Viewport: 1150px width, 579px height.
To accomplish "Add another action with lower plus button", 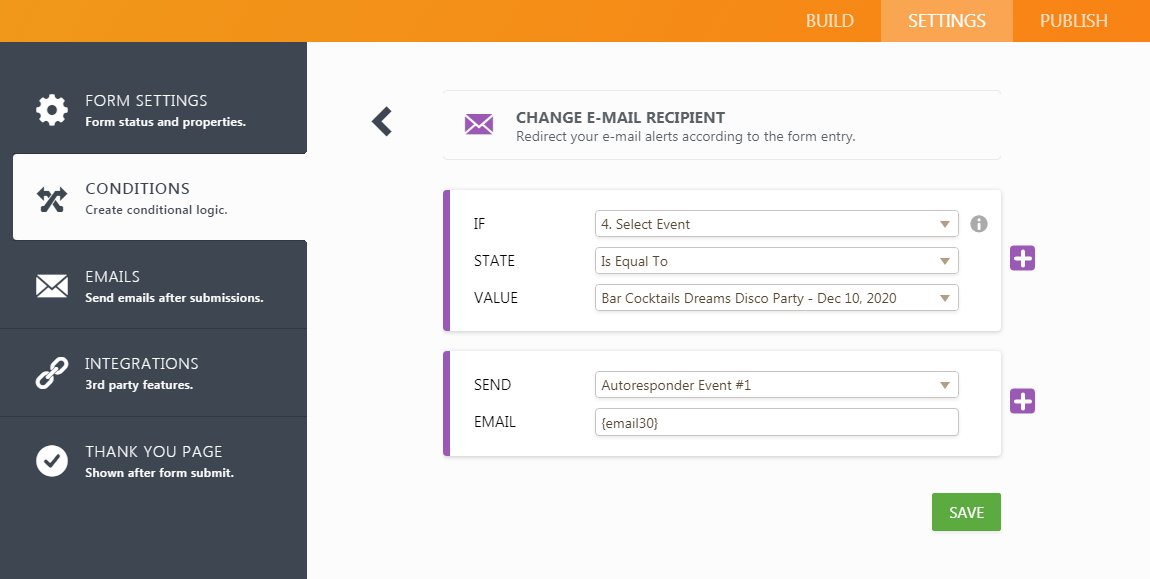I will coord(1022,401).
